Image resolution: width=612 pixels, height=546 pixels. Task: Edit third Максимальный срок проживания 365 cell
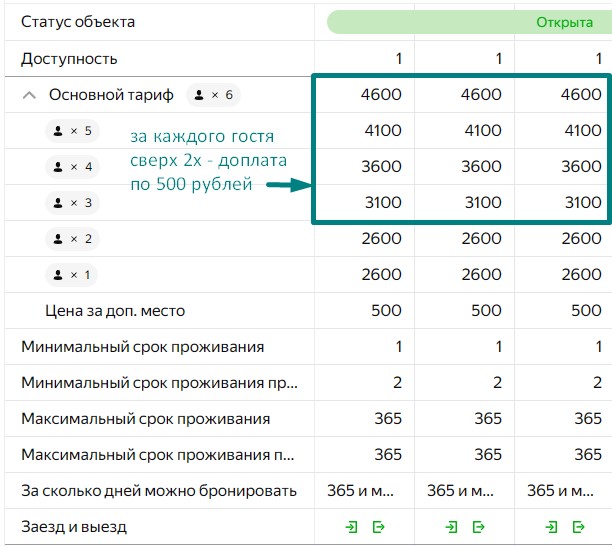[563, 418]
